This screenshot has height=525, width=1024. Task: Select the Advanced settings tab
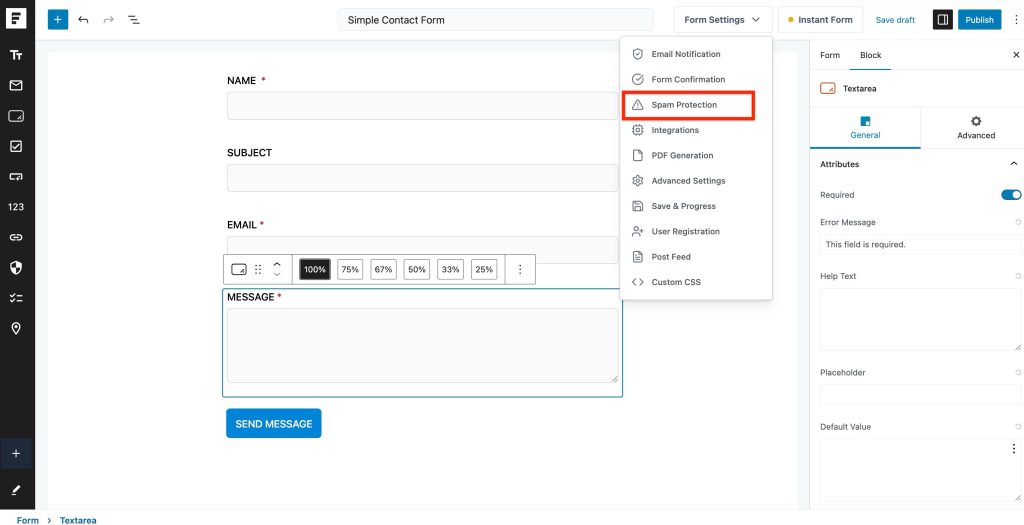tap(976, 128)
